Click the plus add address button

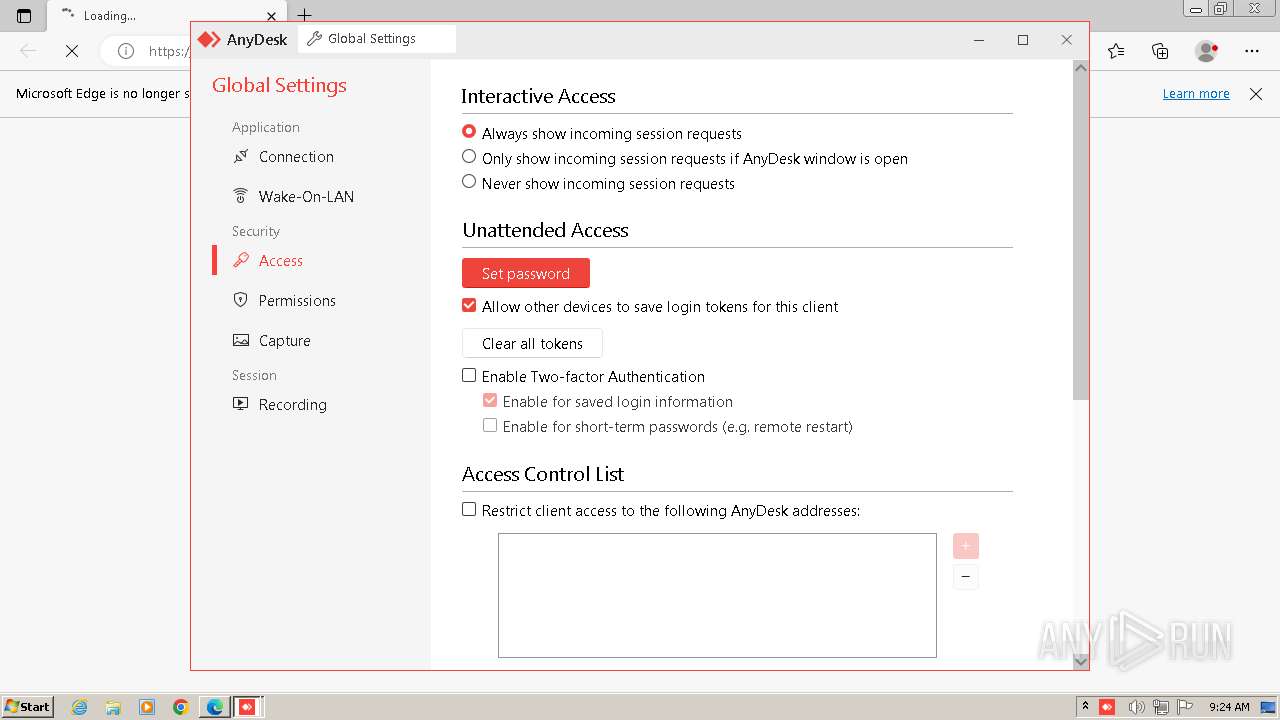[966, 546]
